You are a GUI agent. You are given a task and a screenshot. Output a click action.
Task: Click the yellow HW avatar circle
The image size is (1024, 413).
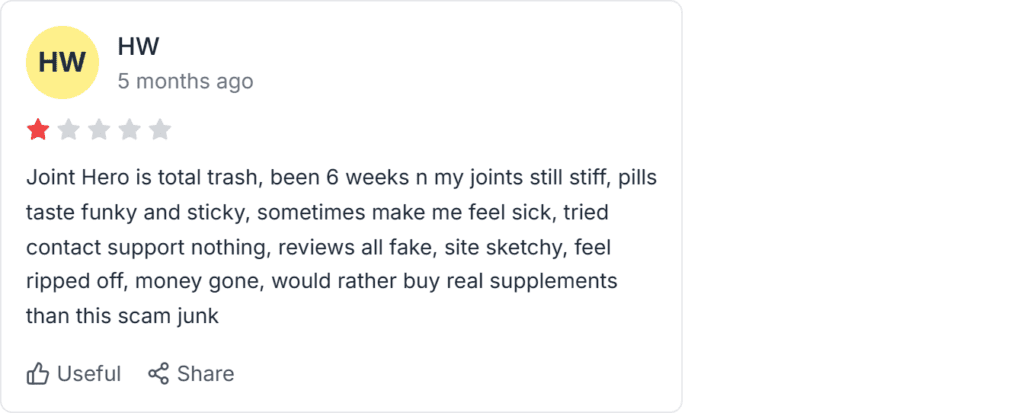[x=62, y=63]
